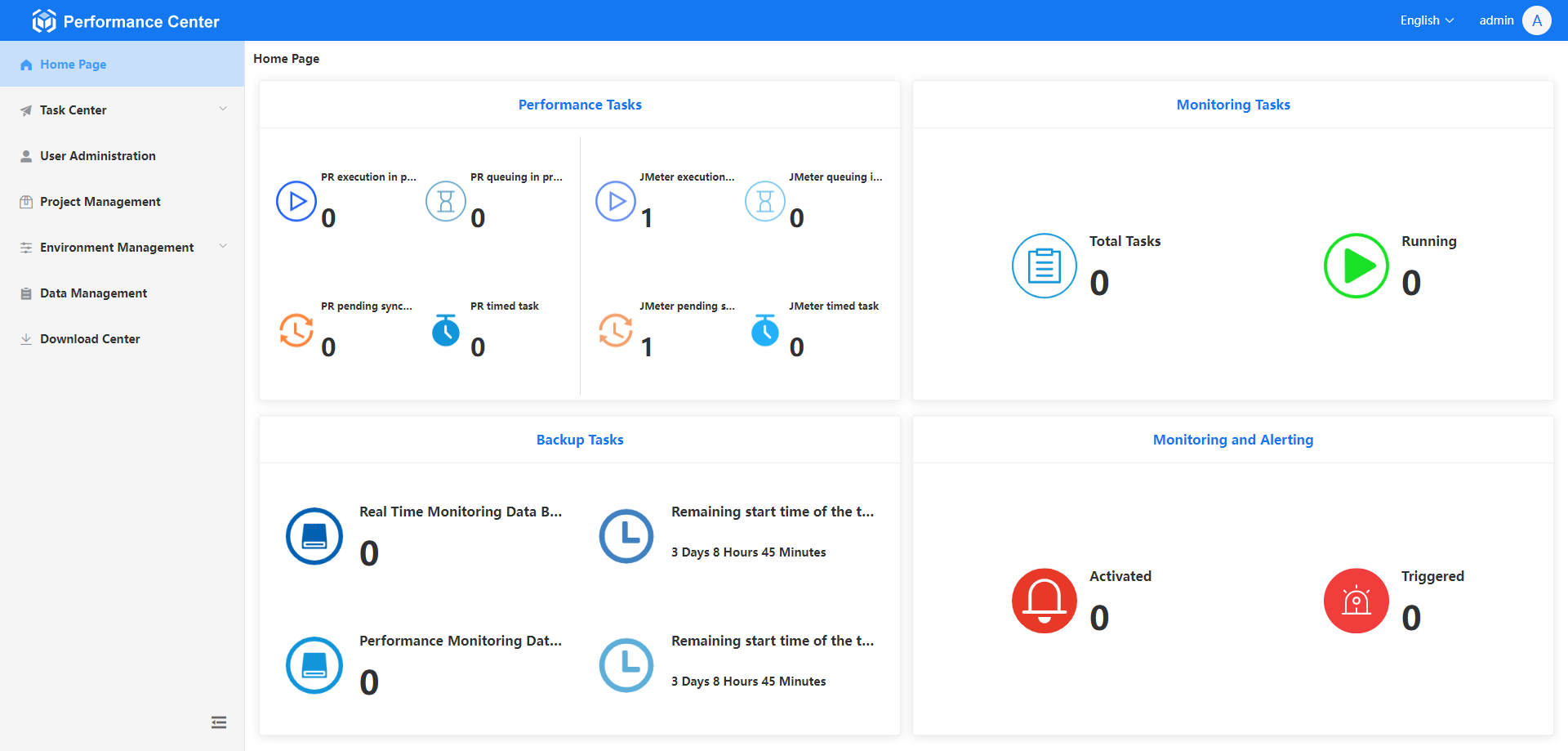
Task: Click the Real Time Monitoring Data disk icon
Action: tap(314, 536)
